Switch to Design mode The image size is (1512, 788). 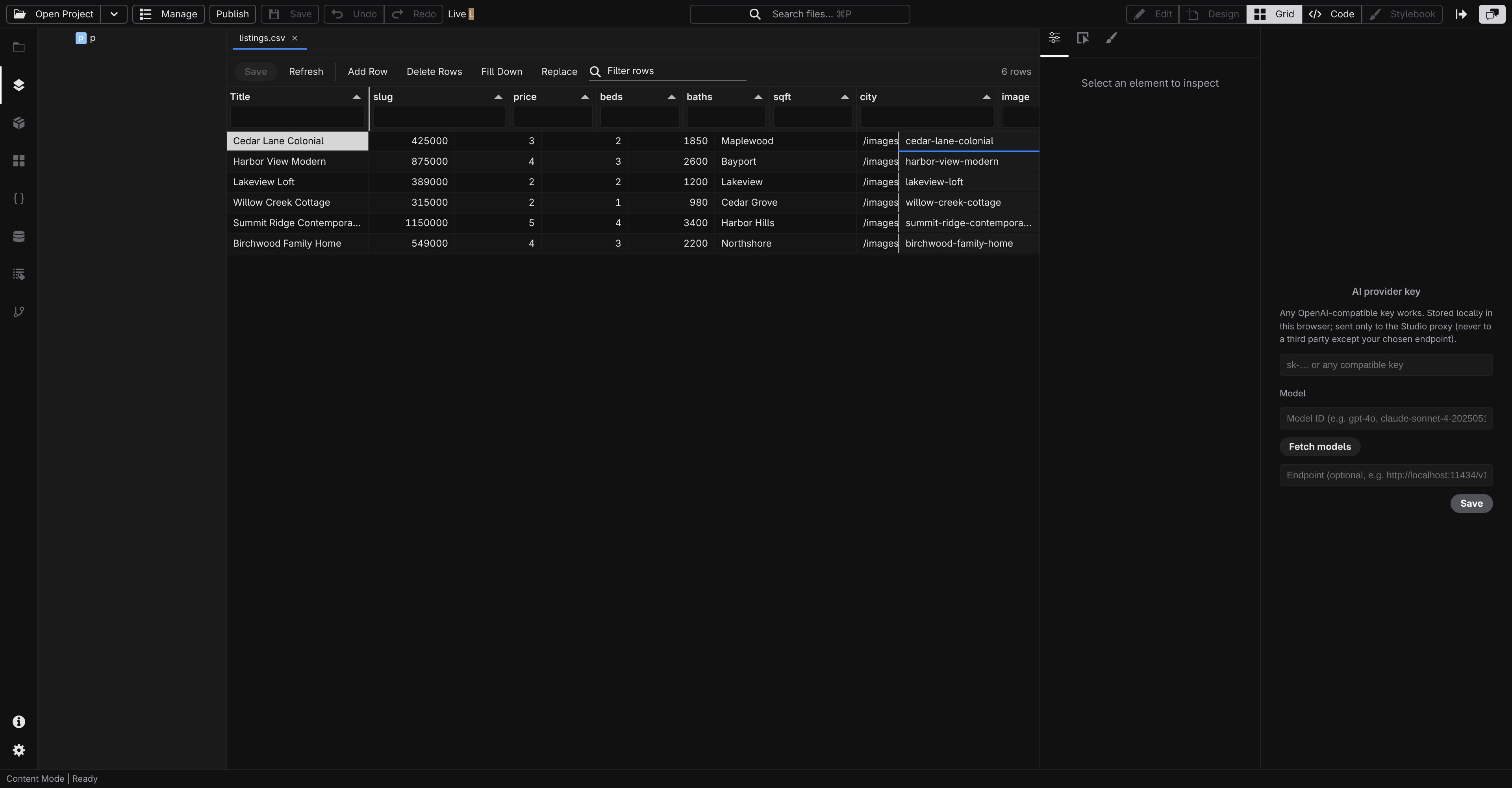click(1213, 14)
